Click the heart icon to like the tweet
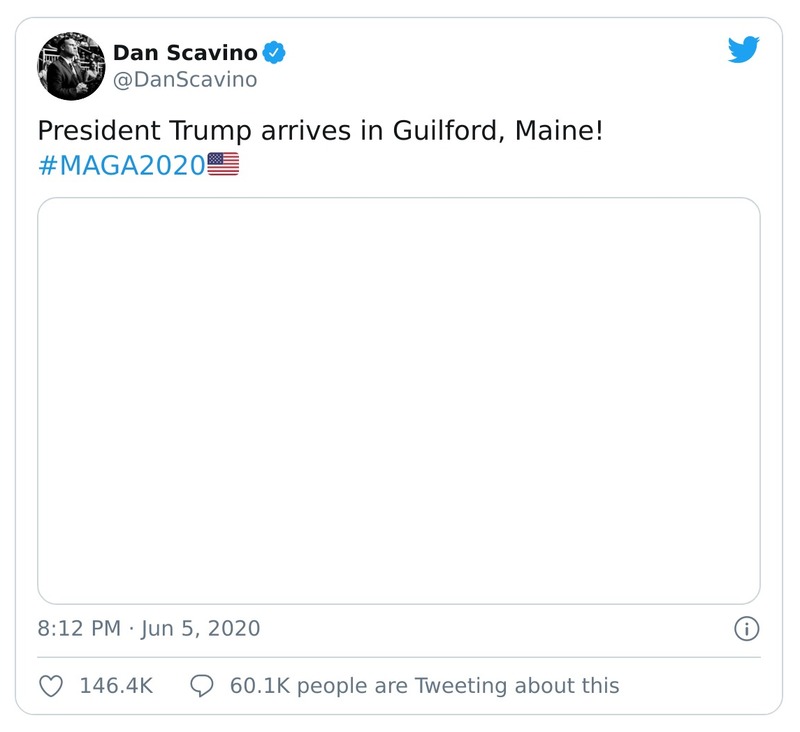 click(x=49, y=686)
